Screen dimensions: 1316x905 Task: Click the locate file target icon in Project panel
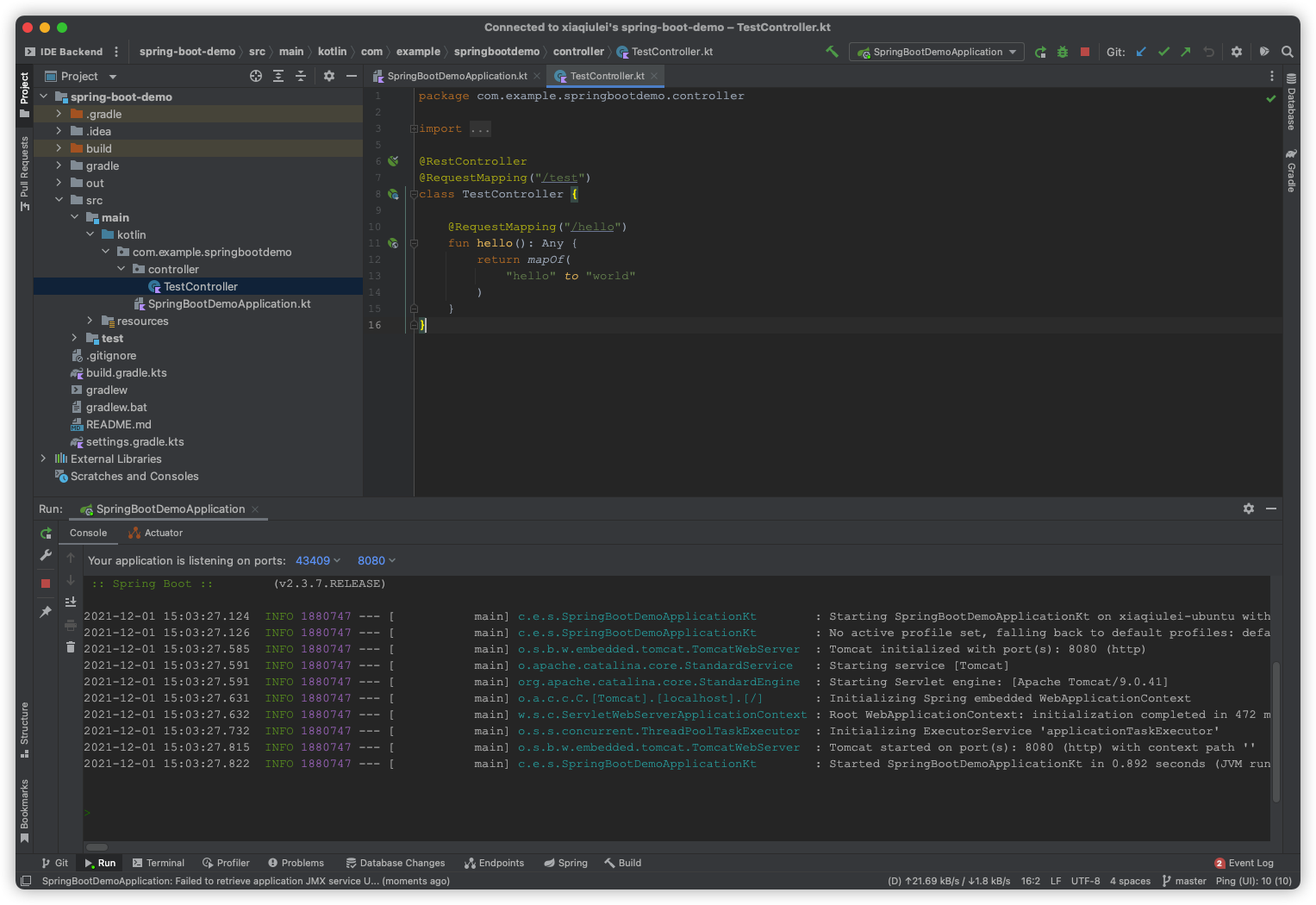(256, 76)
